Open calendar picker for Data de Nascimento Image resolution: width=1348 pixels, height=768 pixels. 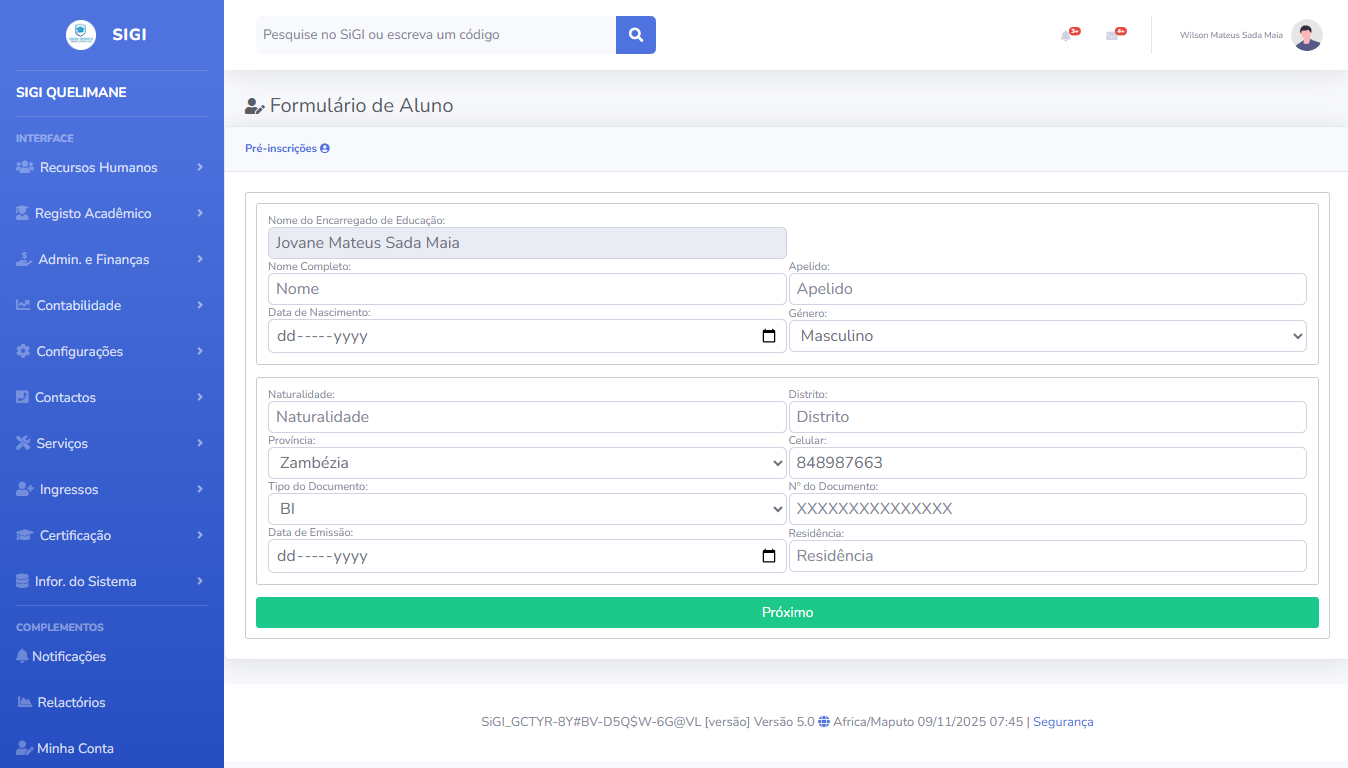click(x=769, y=336)
